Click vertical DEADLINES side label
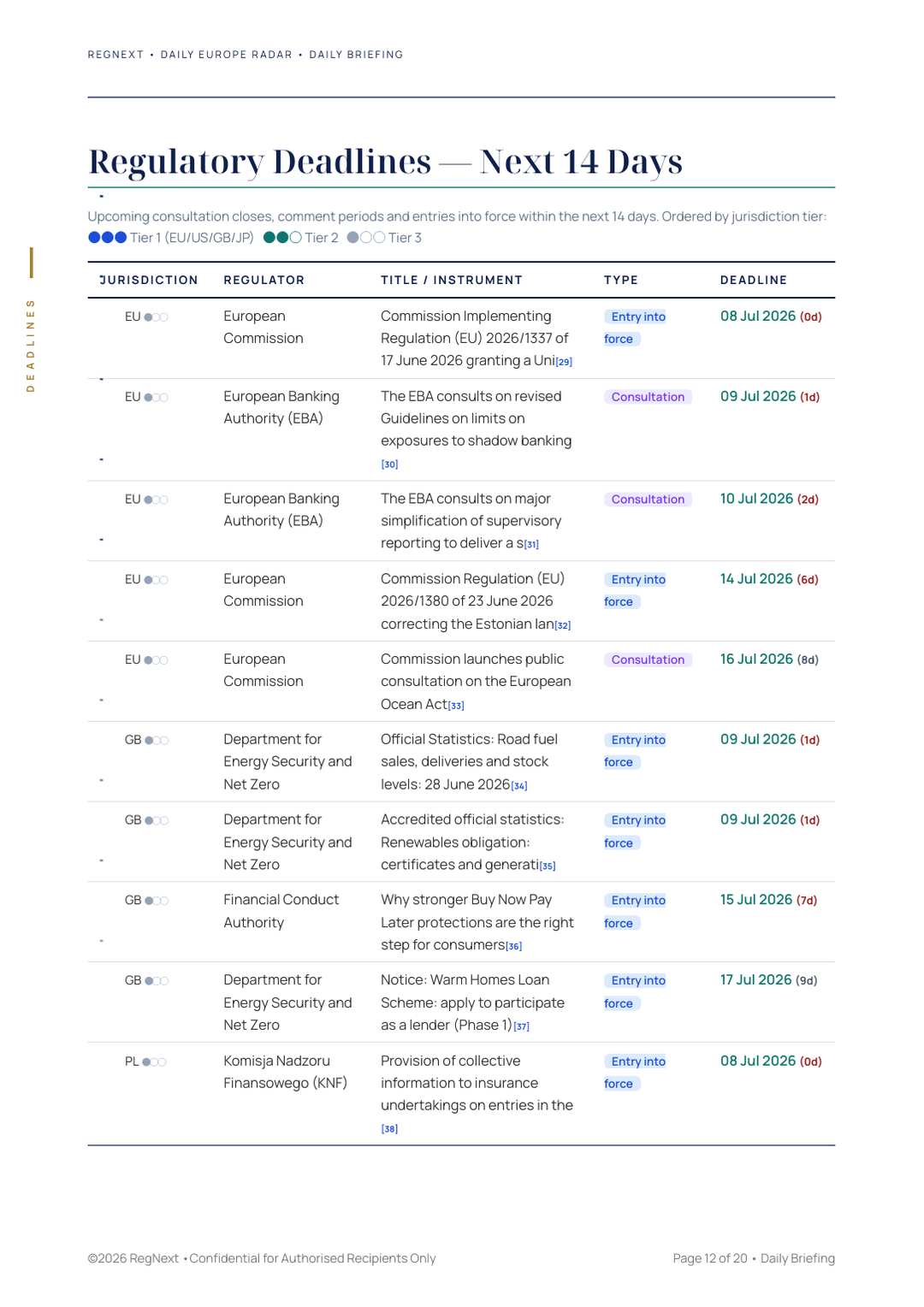Screen dimensions: 924x1307 [x=31, y=346]
